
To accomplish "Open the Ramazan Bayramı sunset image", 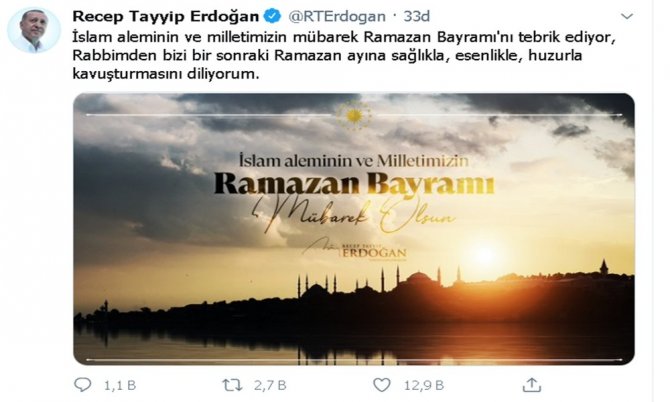I will pyautogui.click(x=354, y=229).
